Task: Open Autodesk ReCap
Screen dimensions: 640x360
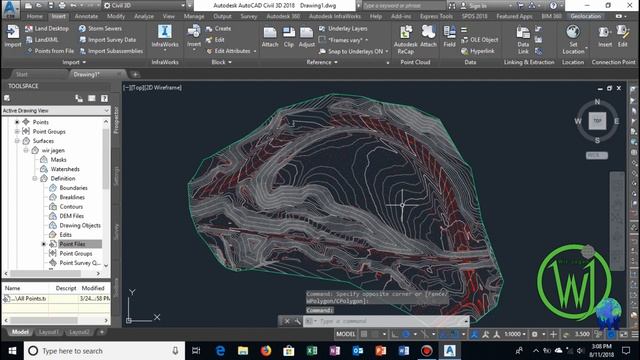Action: [405, 39]
